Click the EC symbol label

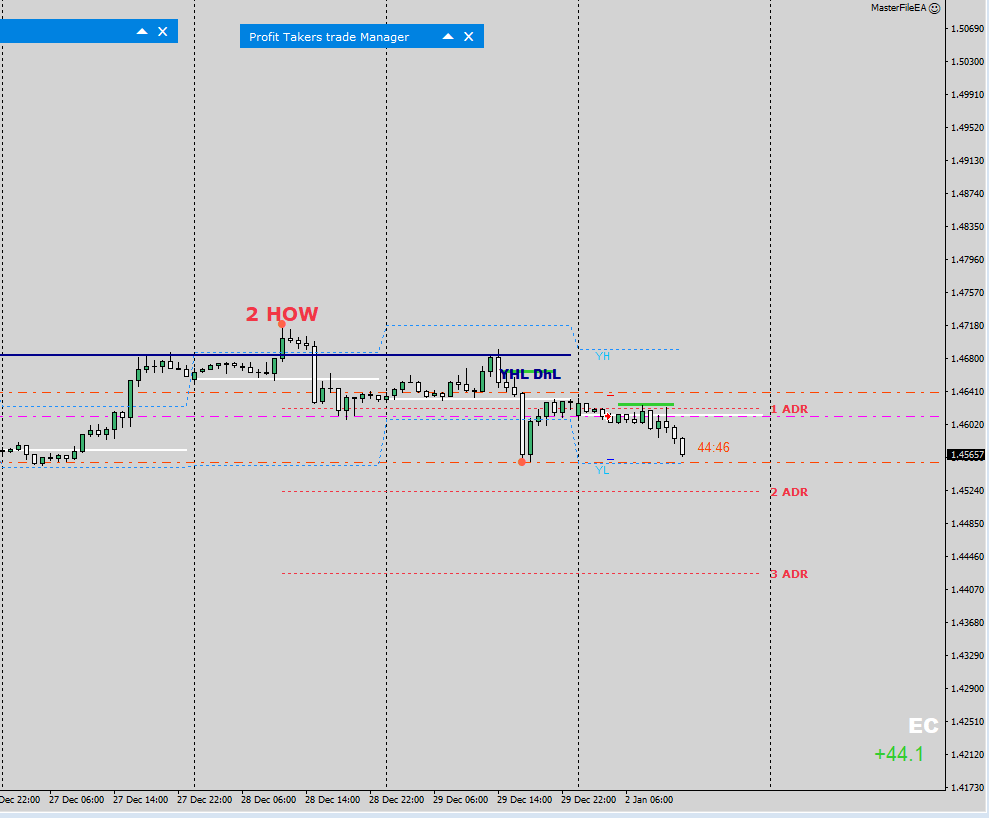pyautogui.click(x=923, y=726)
